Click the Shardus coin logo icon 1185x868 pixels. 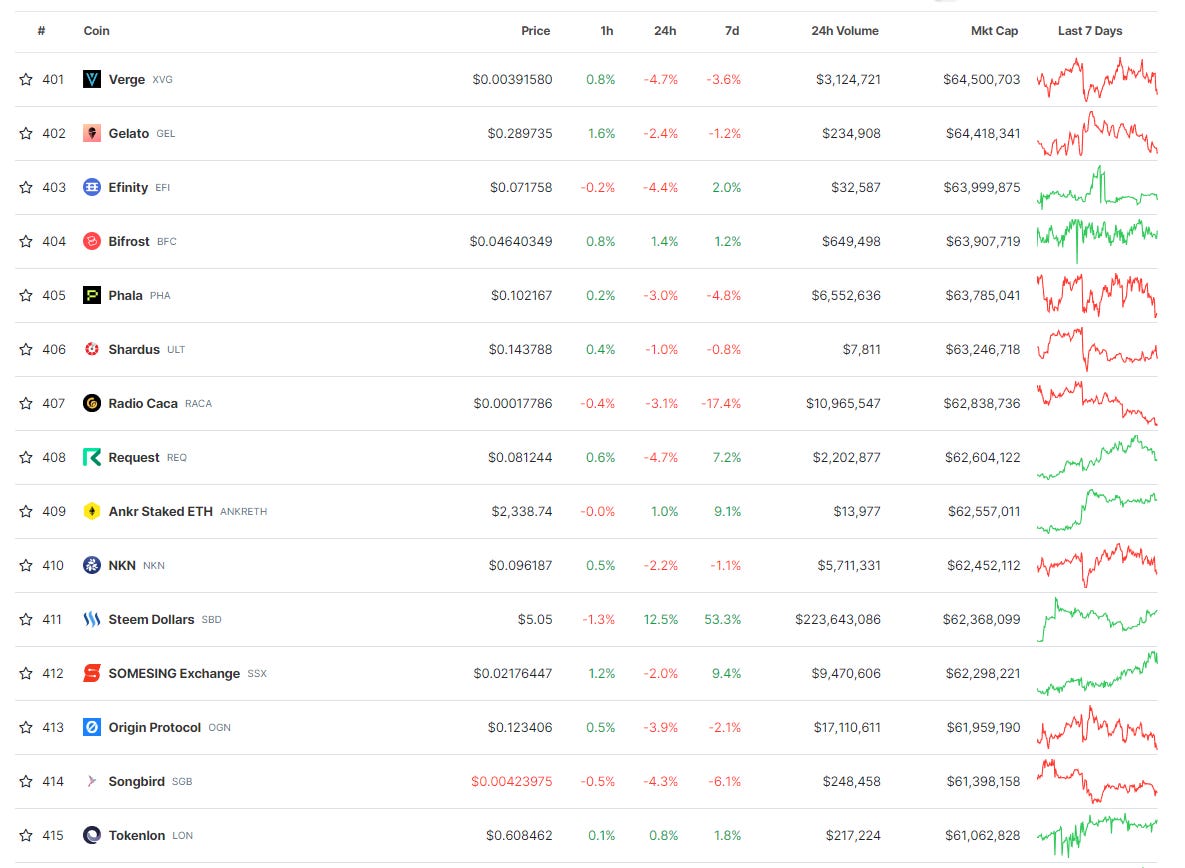click(x=91, y=349)
